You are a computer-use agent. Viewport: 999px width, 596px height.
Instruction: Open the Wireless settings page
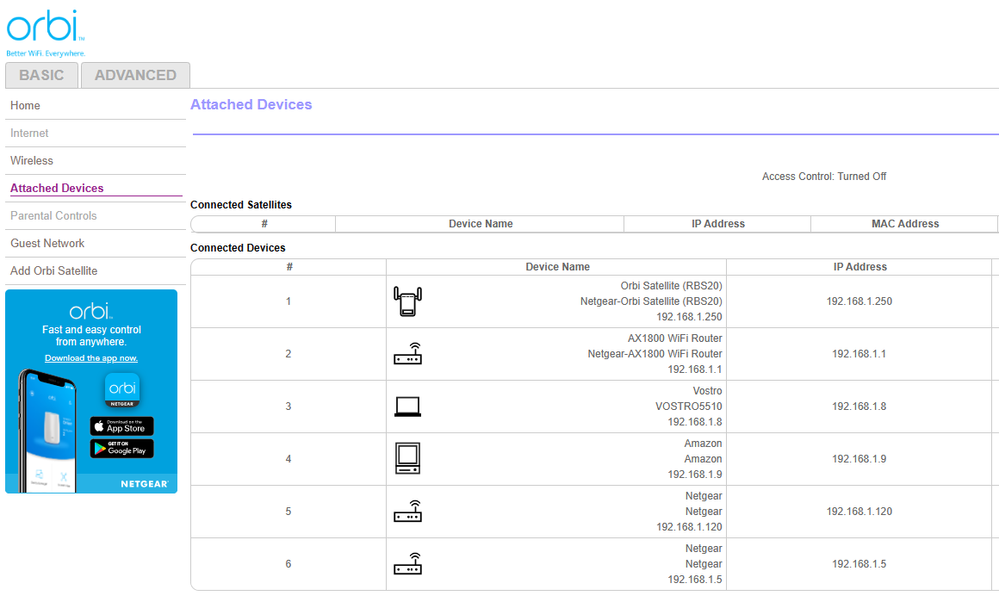click(x=32, y=161)
